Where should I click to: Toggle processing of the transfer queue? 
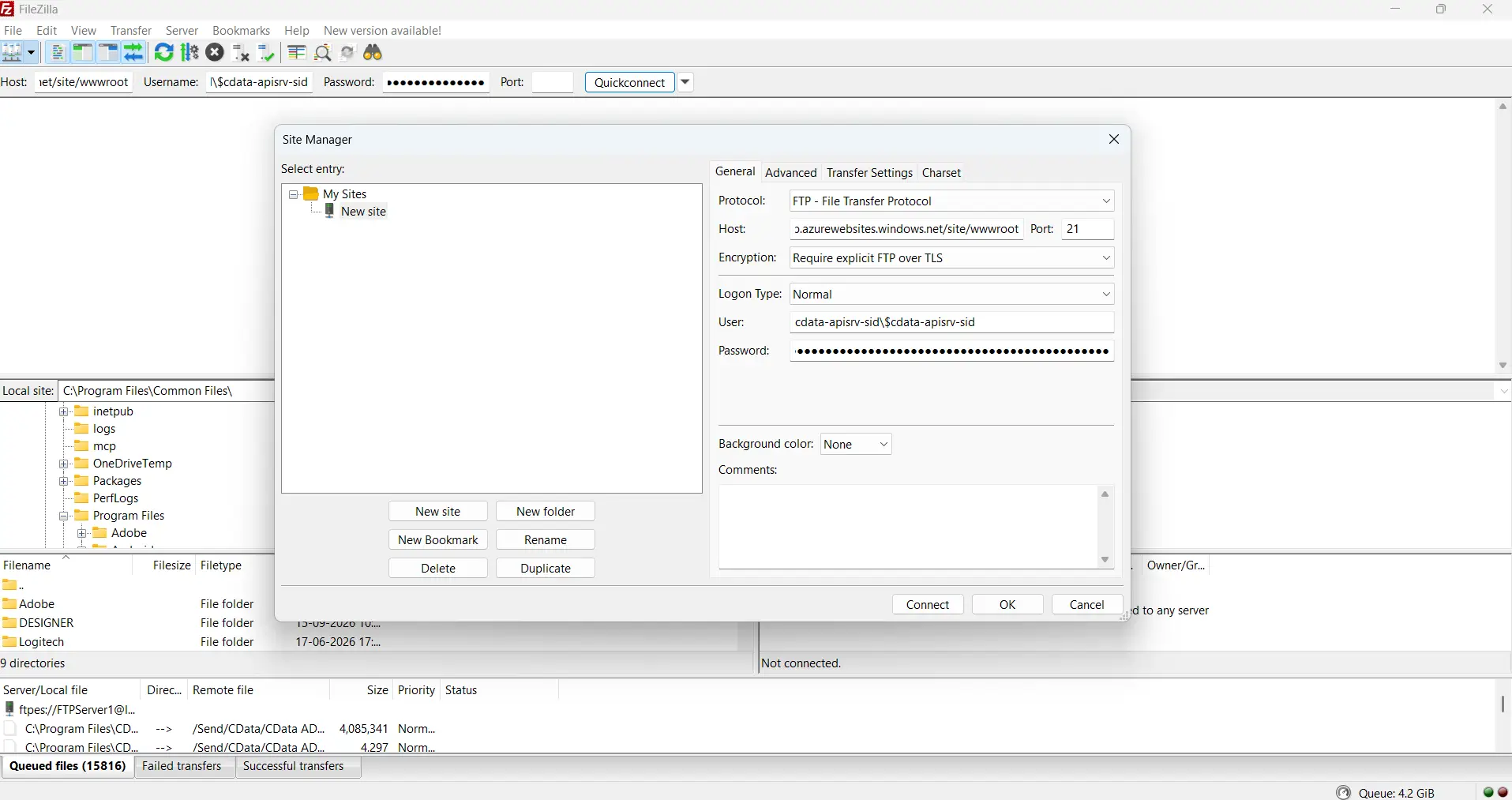[189, 53]
